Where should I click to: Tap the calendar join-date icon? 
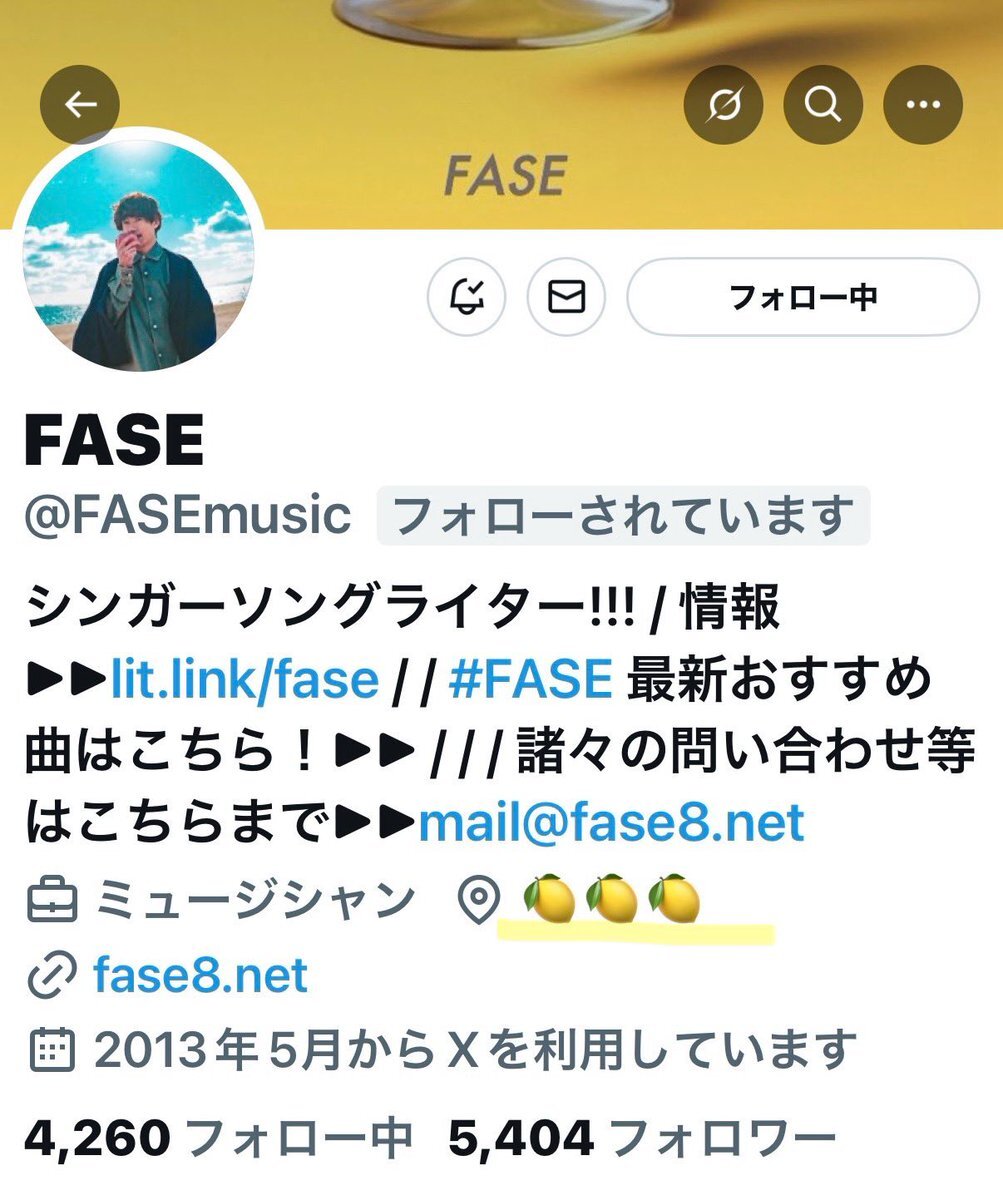tap(50, 1051)
